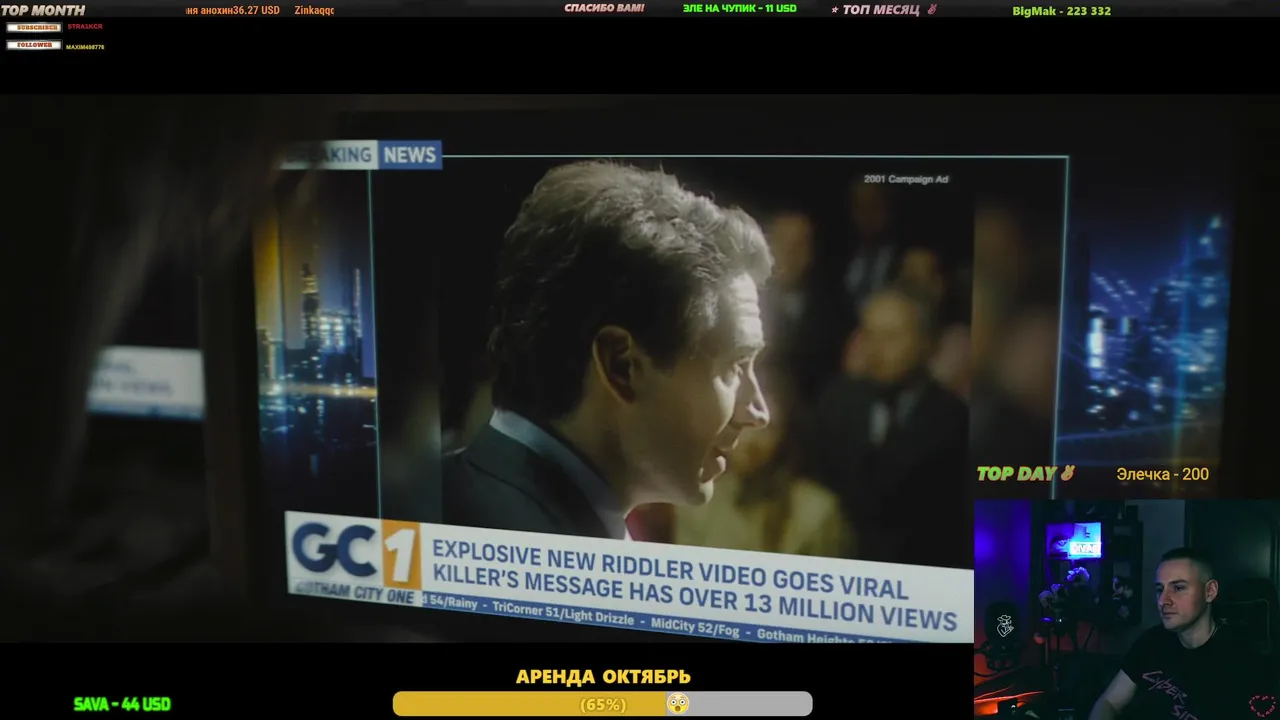Click the '2001 Campaign Ad' caption
Viewport: 1280px width, 720px height.
point(906,179)
